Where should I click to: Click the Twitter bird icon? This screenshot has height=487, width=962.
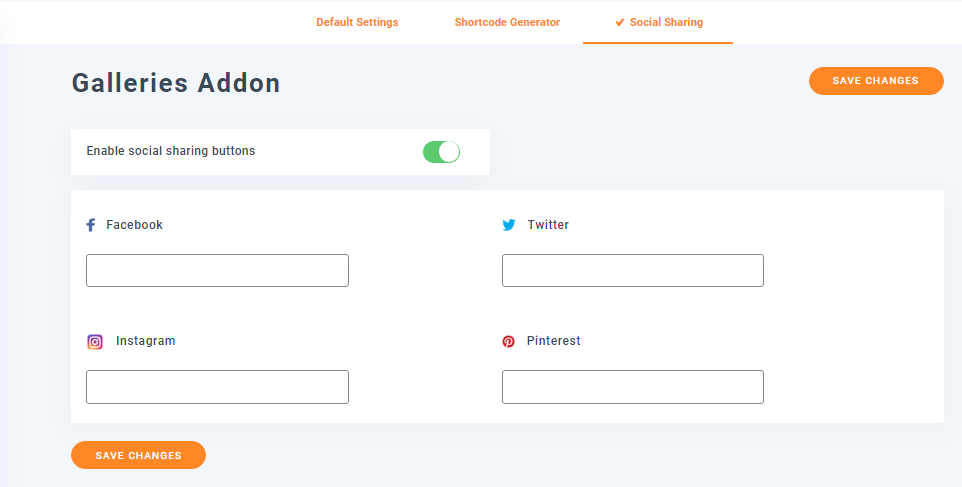coord(509,225)
